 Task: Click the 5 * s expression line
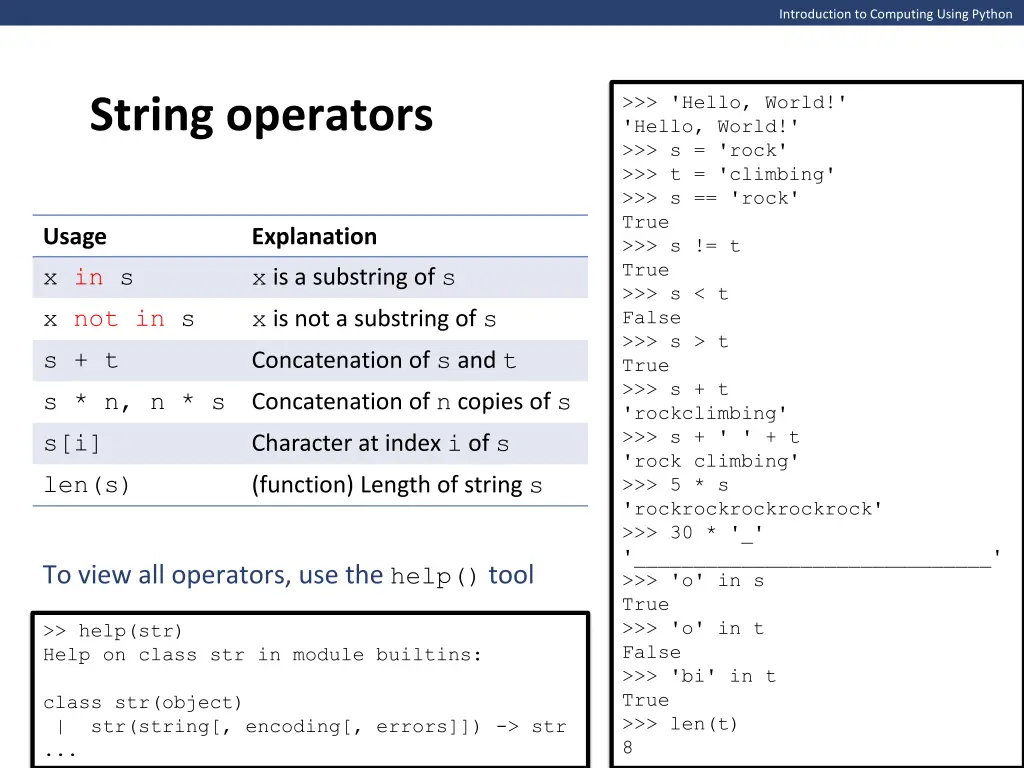pos(682,485)
